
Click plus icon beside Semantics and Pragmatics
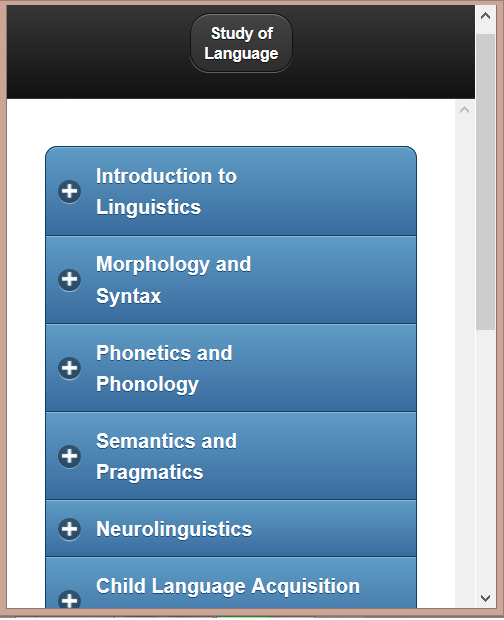point(70,456)
